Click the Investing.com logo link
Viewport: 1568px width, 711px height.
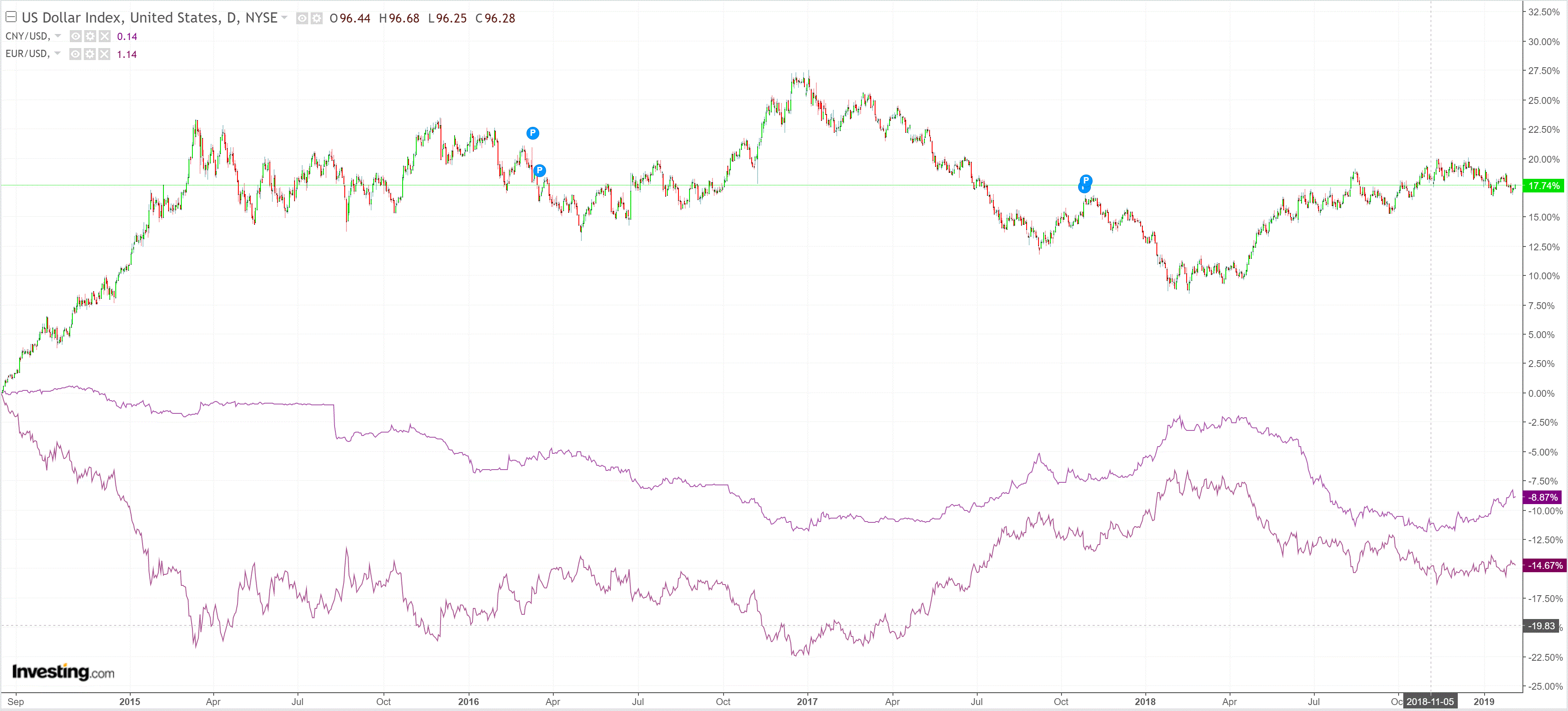pos(63,672)
